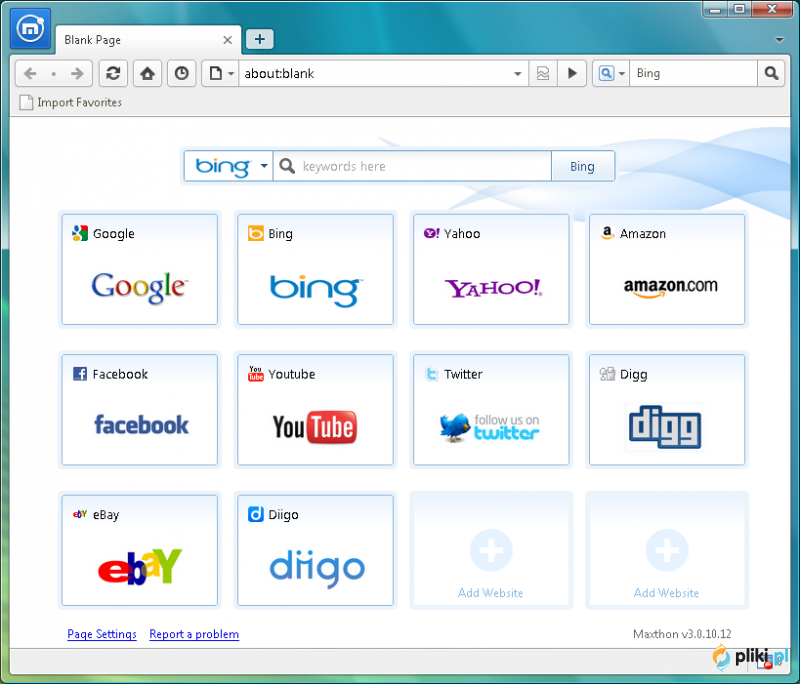
Task: Click Import Favorites bookmark
Action: click(x=70, y=103)
